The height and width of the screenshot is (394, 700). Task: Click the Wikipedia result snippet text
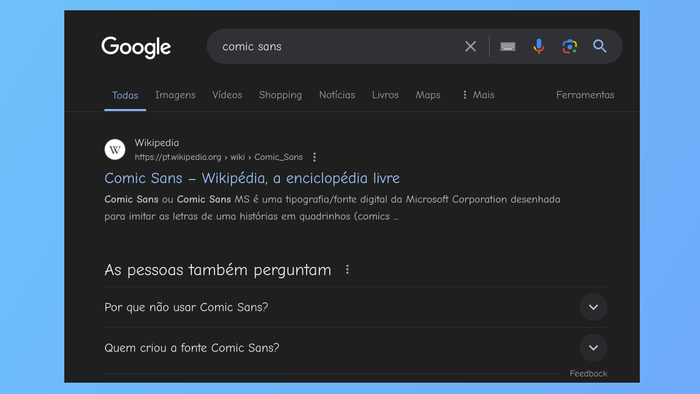pyautogui.click(x=332, y=208)
